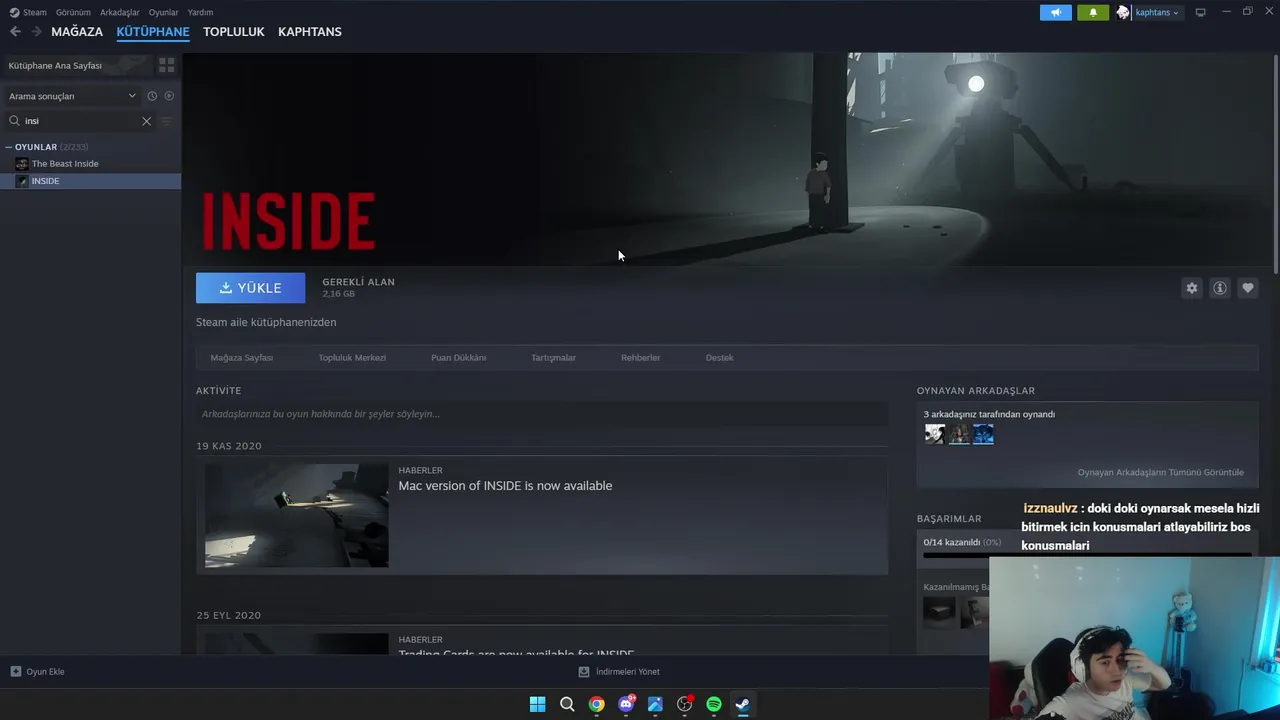Open Oynayan Arkadaşların Tümünü Görüntüle link
Image resolution: width=1280 pixels, height=720 pixels.
(x=1160, y=472)
